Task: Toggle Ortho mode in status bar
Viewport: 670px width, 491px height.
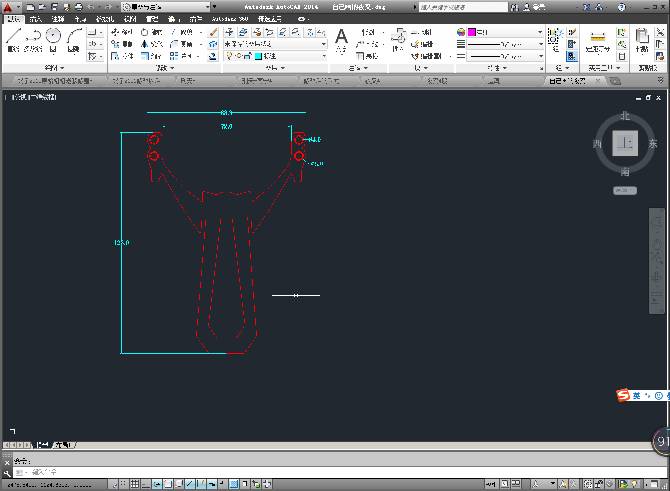Action: pos(146,484)
